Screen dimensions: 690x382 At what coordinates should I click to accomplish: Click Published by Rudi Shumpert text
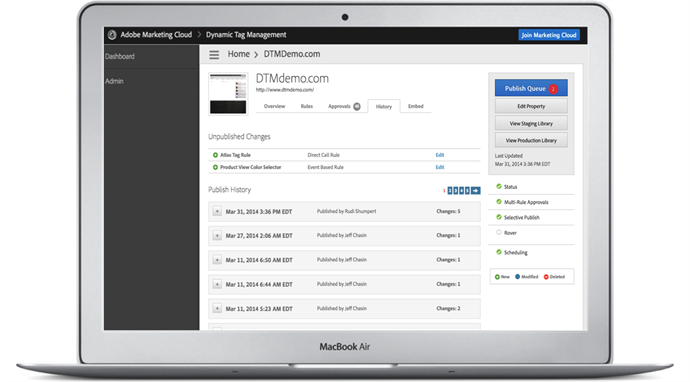coord(347,211)
